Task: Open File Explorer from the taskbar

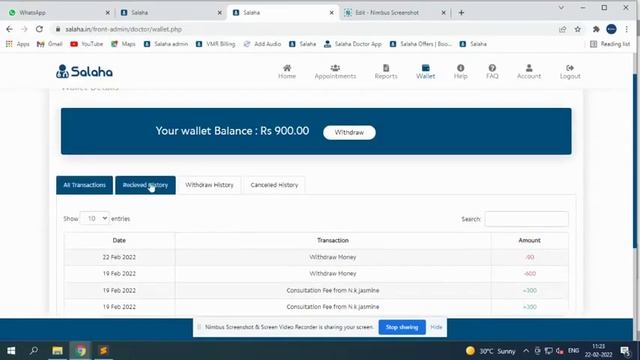Action: (57, 351)
